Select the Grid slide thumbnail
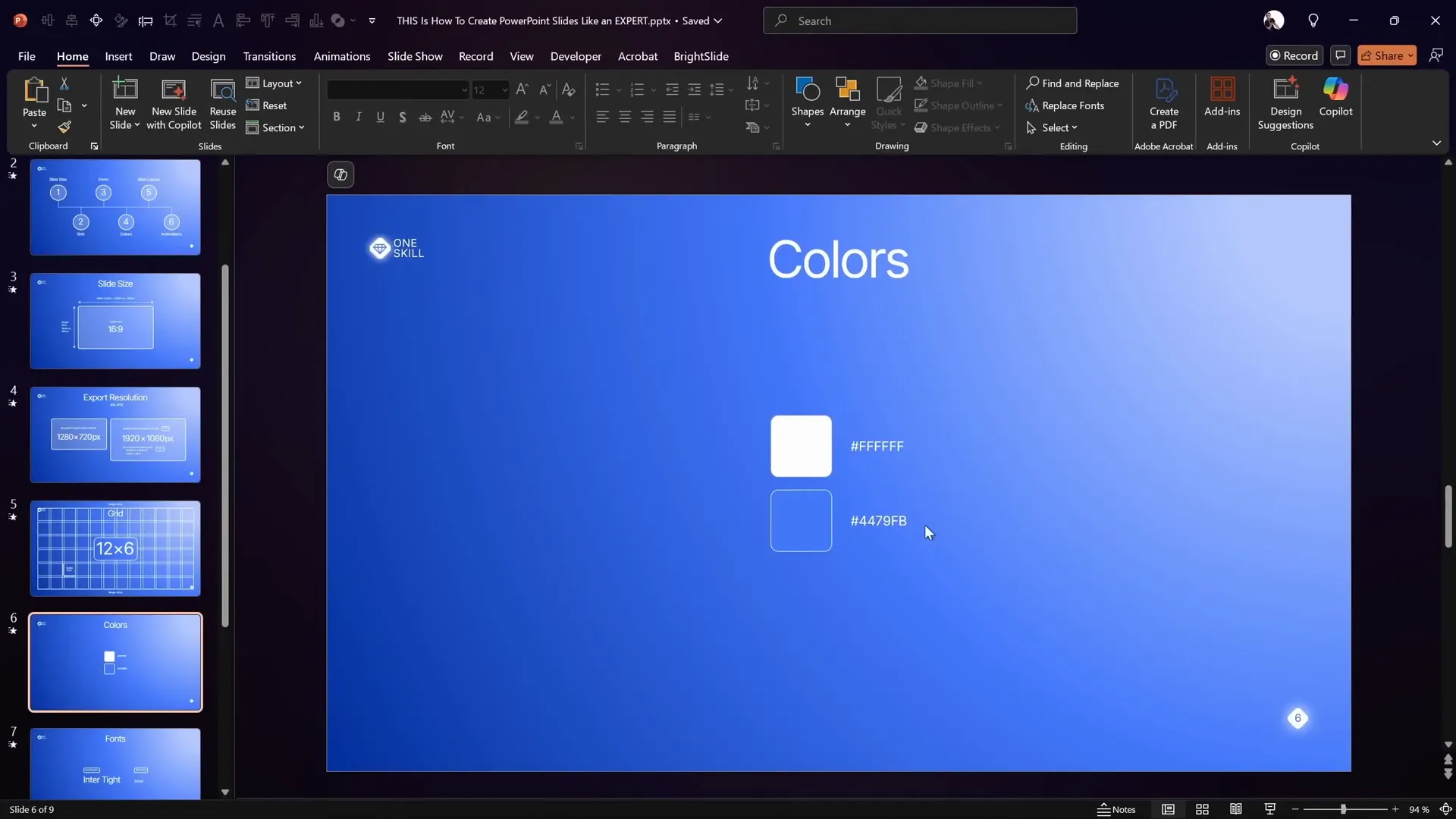 [115, 548]
